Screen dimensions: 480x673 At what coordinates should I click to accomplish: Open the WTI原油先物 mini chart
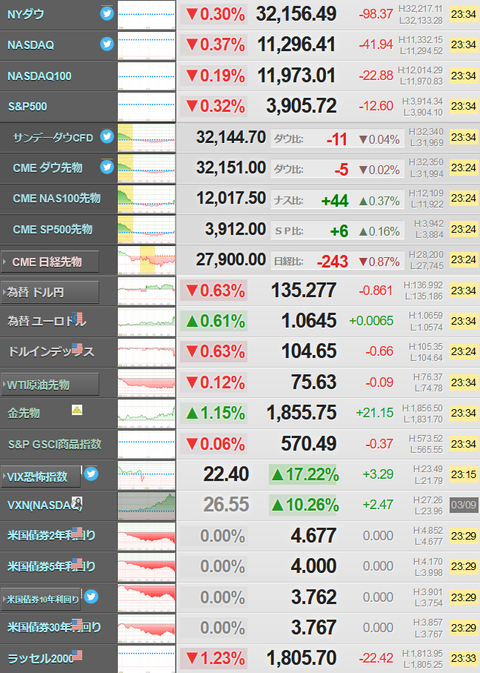click(x=146, y=383)
